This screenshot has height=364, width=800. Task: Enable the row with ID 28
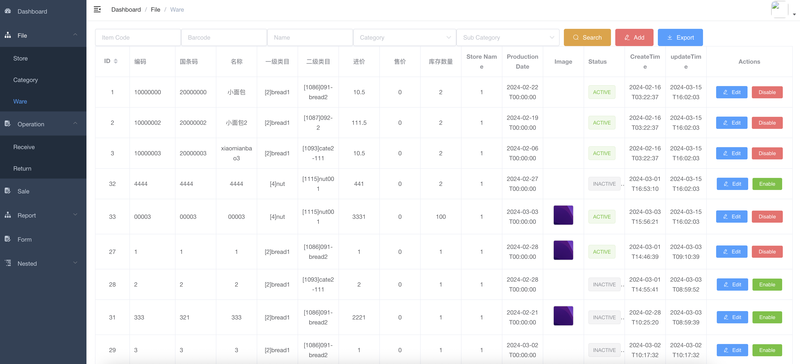(767, 285)
